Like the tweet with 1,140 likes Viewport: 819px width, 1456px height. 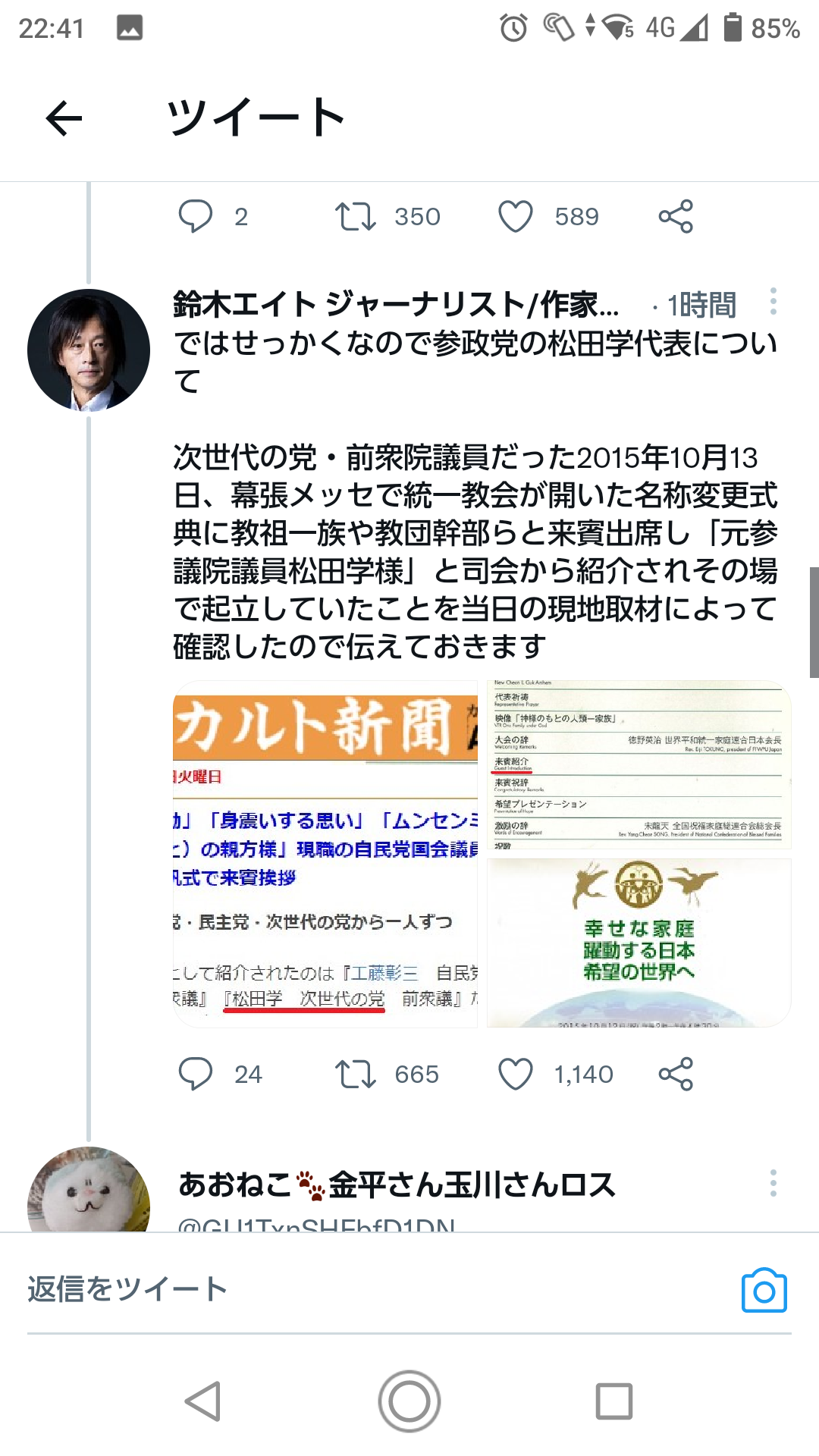(516, 1074)
